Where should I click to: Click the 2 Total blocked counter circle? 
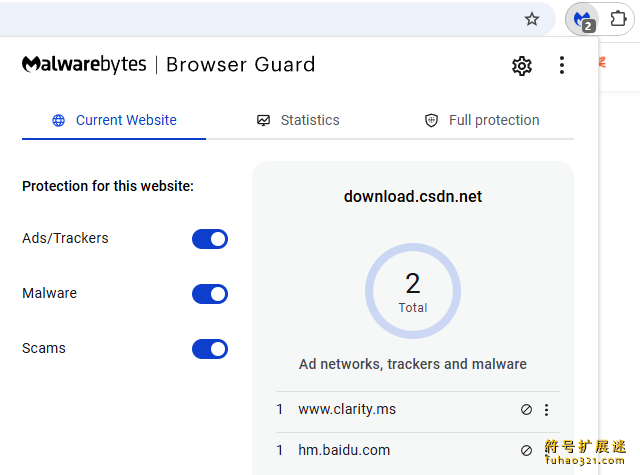pyautogui.click(x=413, y=291)
